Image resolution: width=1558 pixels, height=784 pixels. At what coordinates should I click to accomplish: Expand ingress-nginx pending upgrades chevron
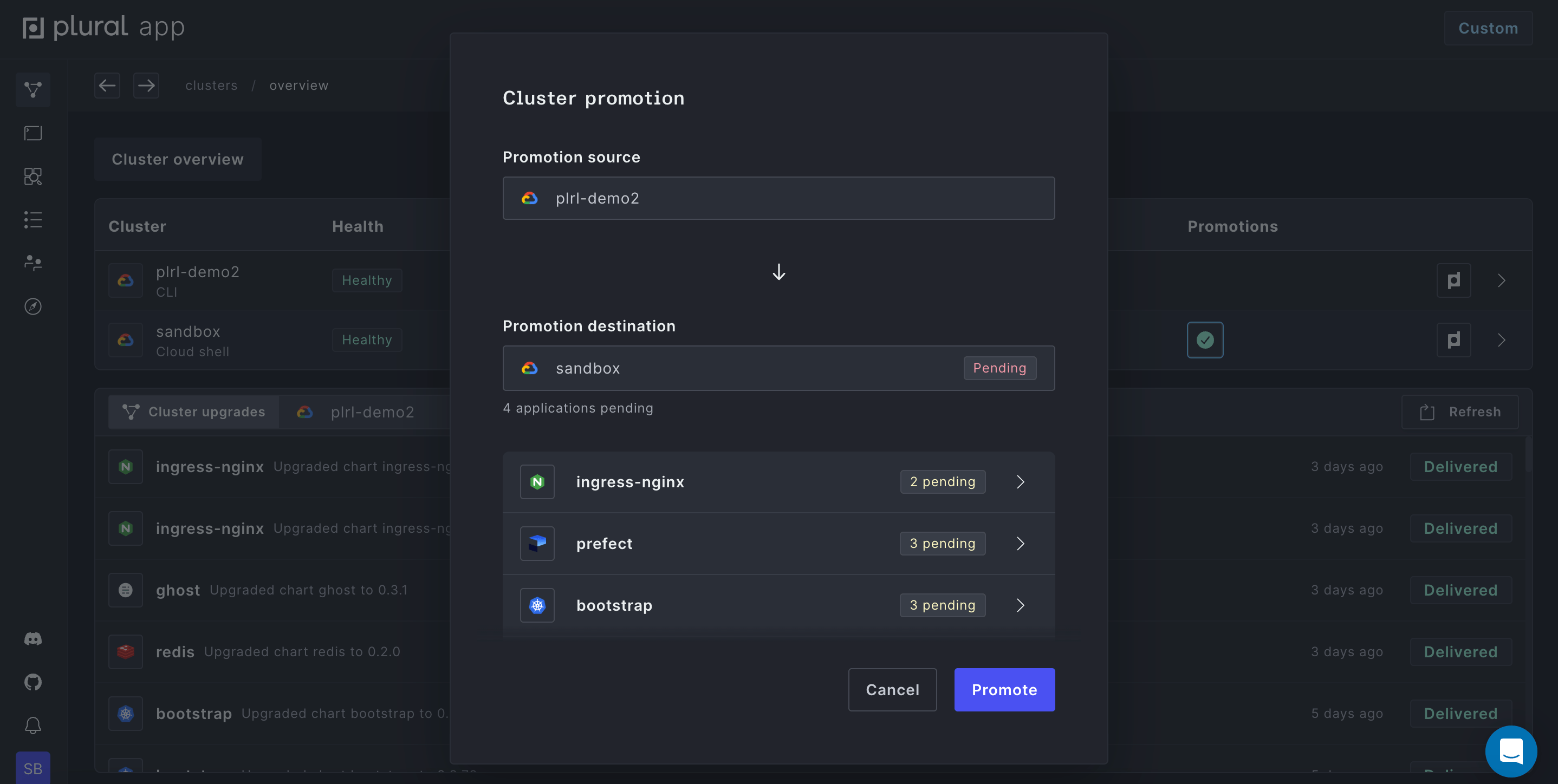(1020, 482)
